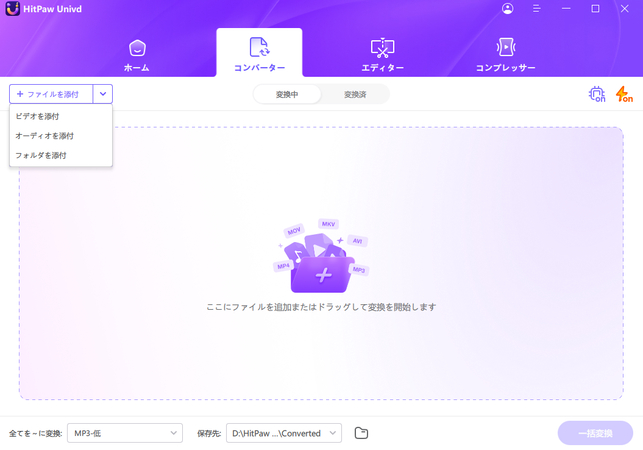This screenshot has width=643, height=450.
Task: Click the HitPaw Univd logo icon
Action: [12, 9]
